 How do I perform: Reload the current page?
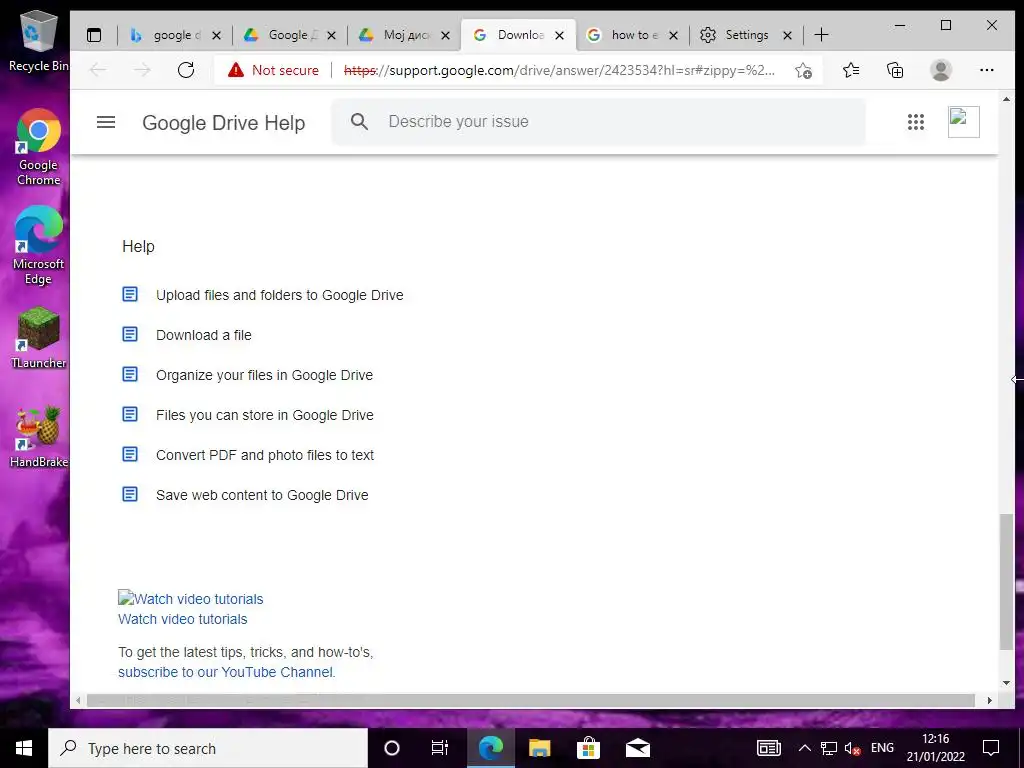(186, 70)
